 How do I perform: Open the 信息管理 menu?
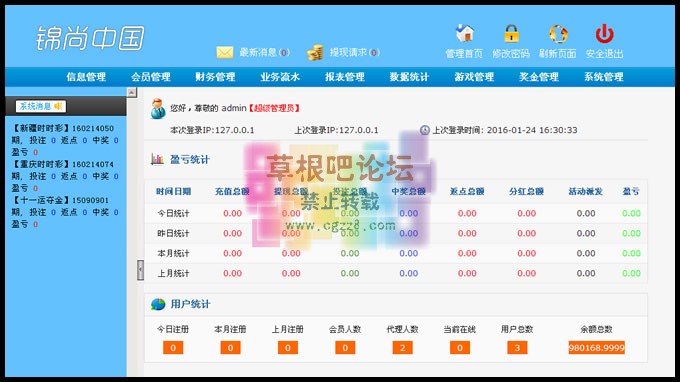86,77
